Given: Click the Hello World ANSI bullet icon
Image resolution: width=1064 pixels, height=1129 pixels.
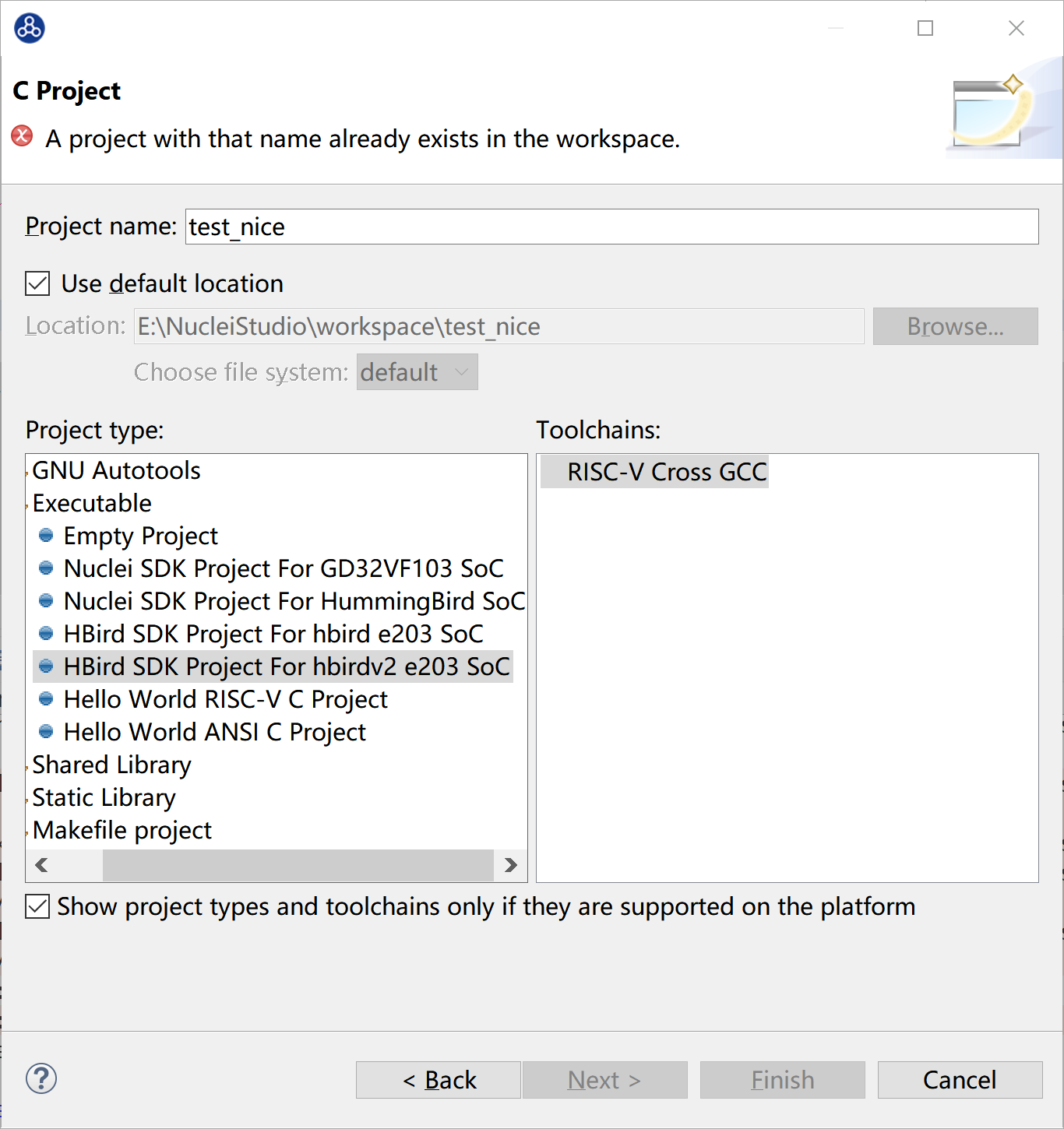Looking at the screenshot, I should 46,732.
